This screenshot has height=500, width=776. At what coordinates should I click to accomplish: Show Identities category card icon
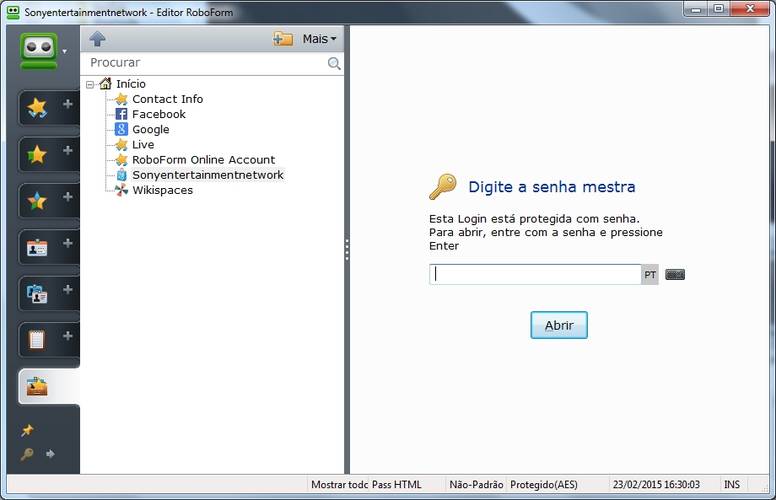point(37,247)
